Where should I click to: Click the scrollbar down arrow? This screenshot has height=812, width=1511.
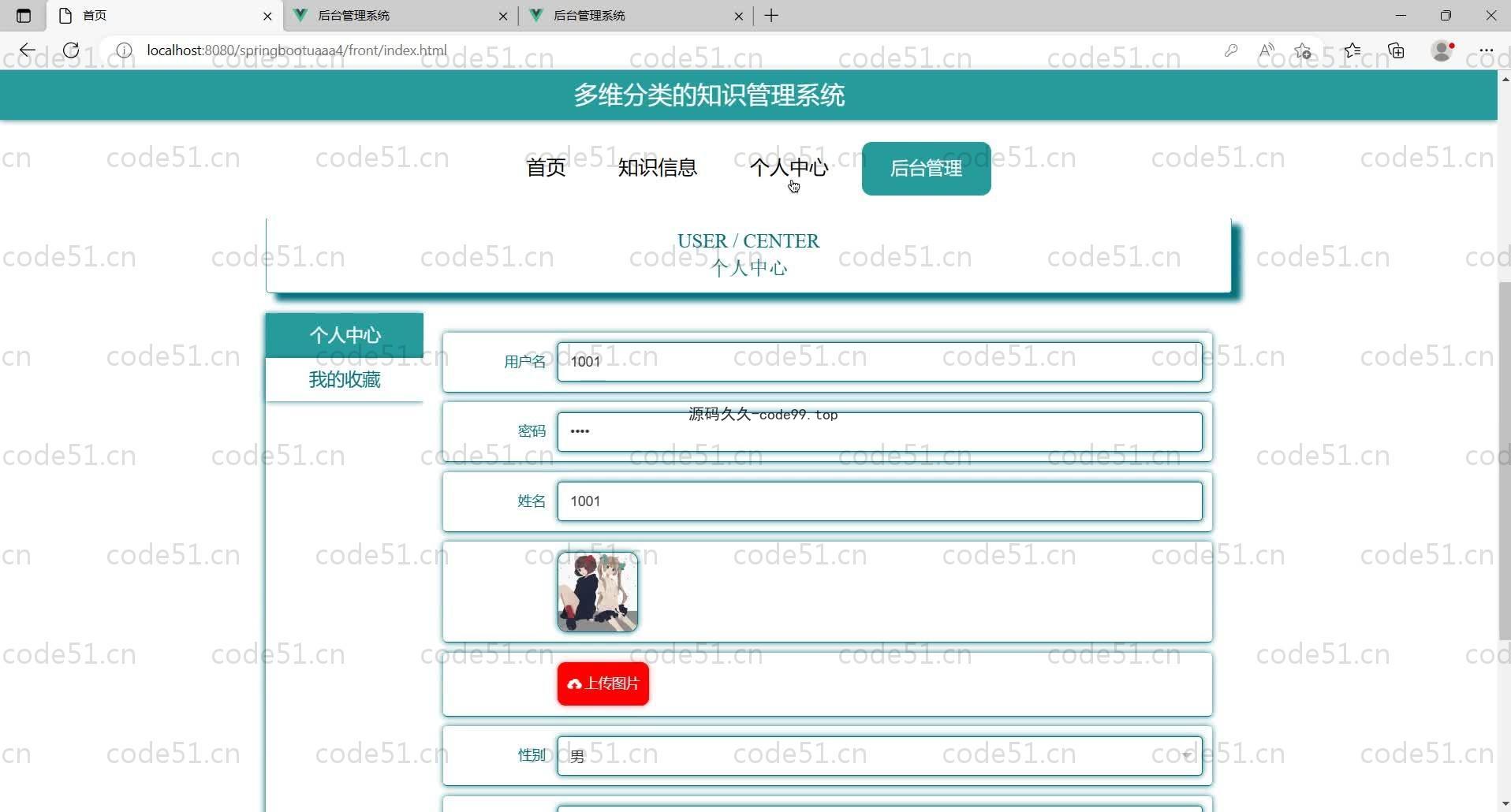pyautogui.click(x=1504, y=804)
